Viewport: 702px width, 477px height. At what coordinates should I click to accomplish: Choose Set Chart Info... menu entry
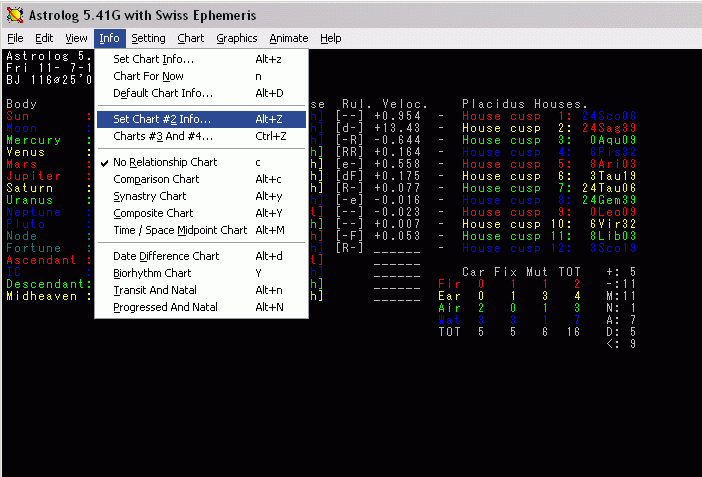tap(201, 59)
